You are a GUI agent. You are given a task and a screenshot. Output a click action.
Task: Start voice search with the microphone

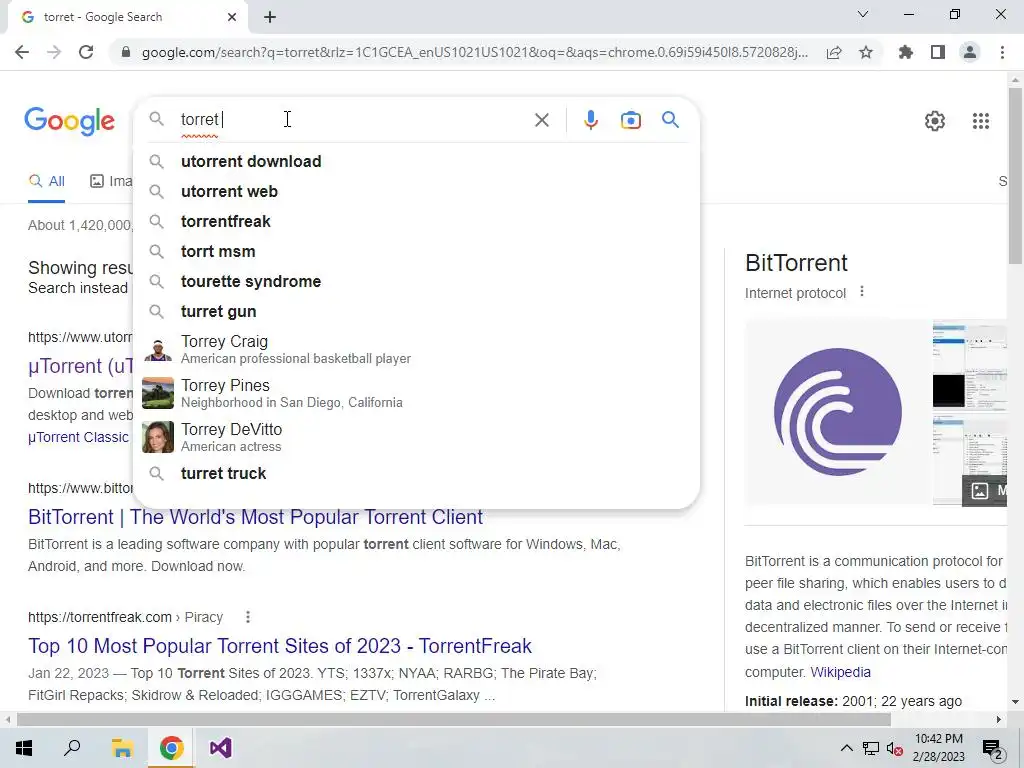[x=590, y=120]
